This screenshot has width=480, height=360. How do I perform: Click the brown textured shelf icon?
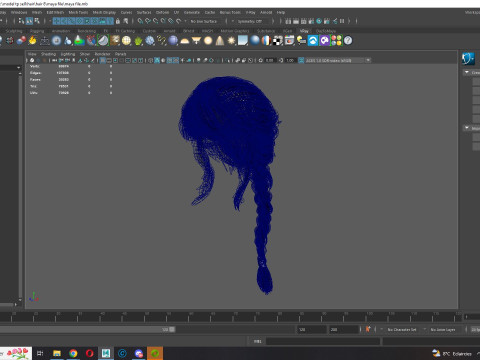(x=115, y=41)
